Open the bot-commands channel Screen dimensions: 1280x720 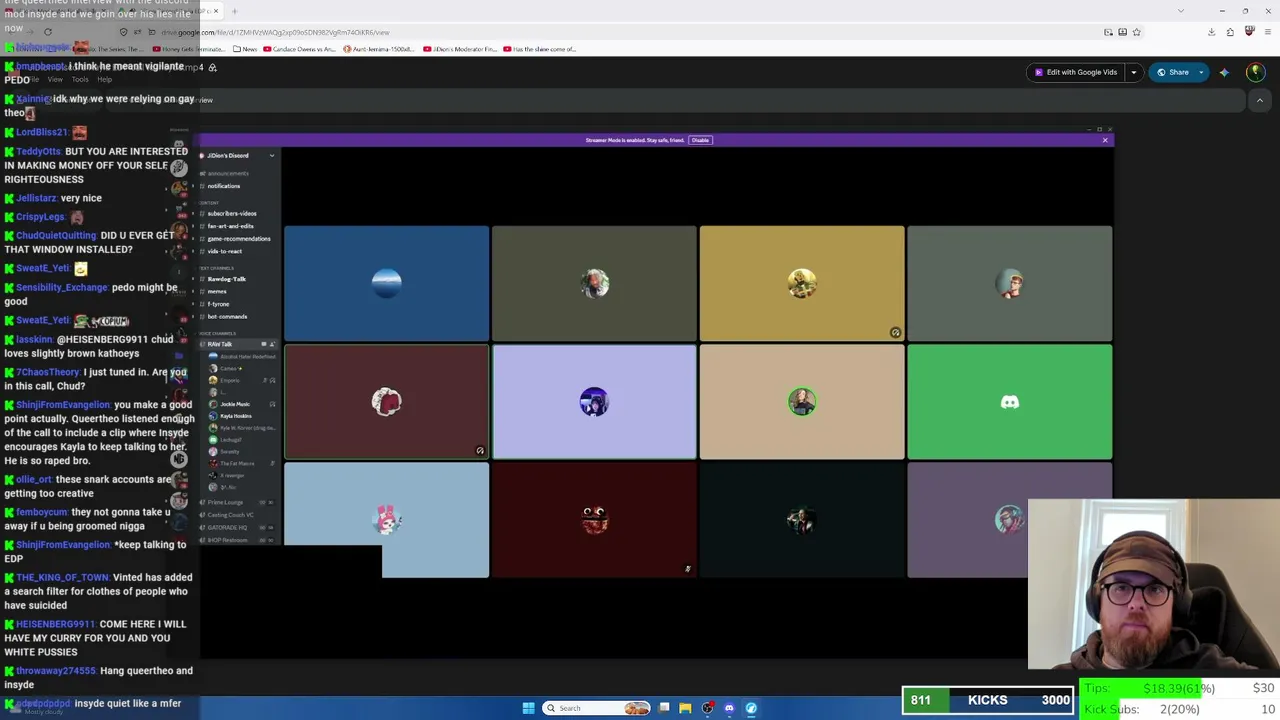click(x=227, y=316)
